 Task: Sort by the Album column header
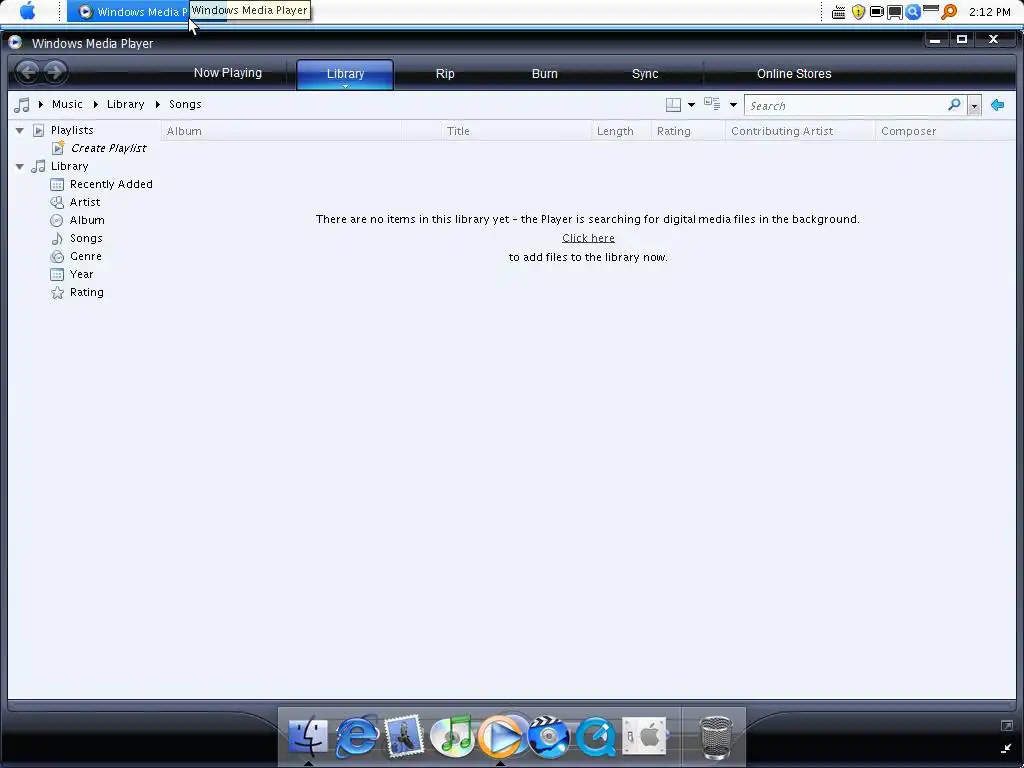281,131
